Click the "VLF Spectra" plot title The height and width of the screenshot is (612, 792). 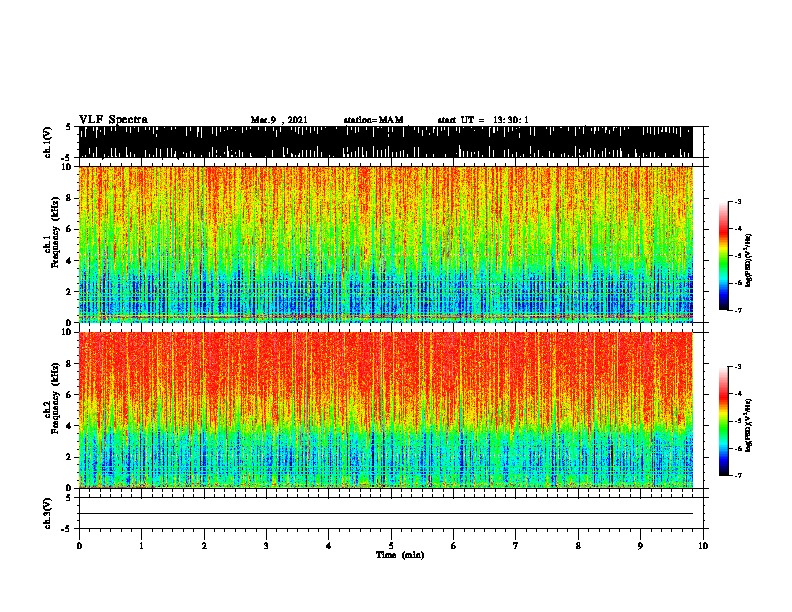[x=113, y=120]
